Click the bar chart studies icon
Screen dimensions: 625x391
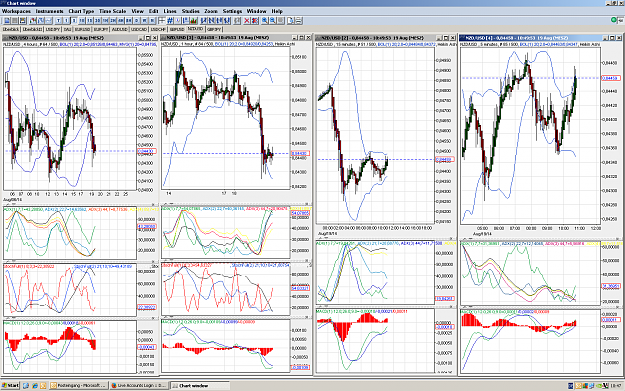pyautogui.click(x=193, y=20)
